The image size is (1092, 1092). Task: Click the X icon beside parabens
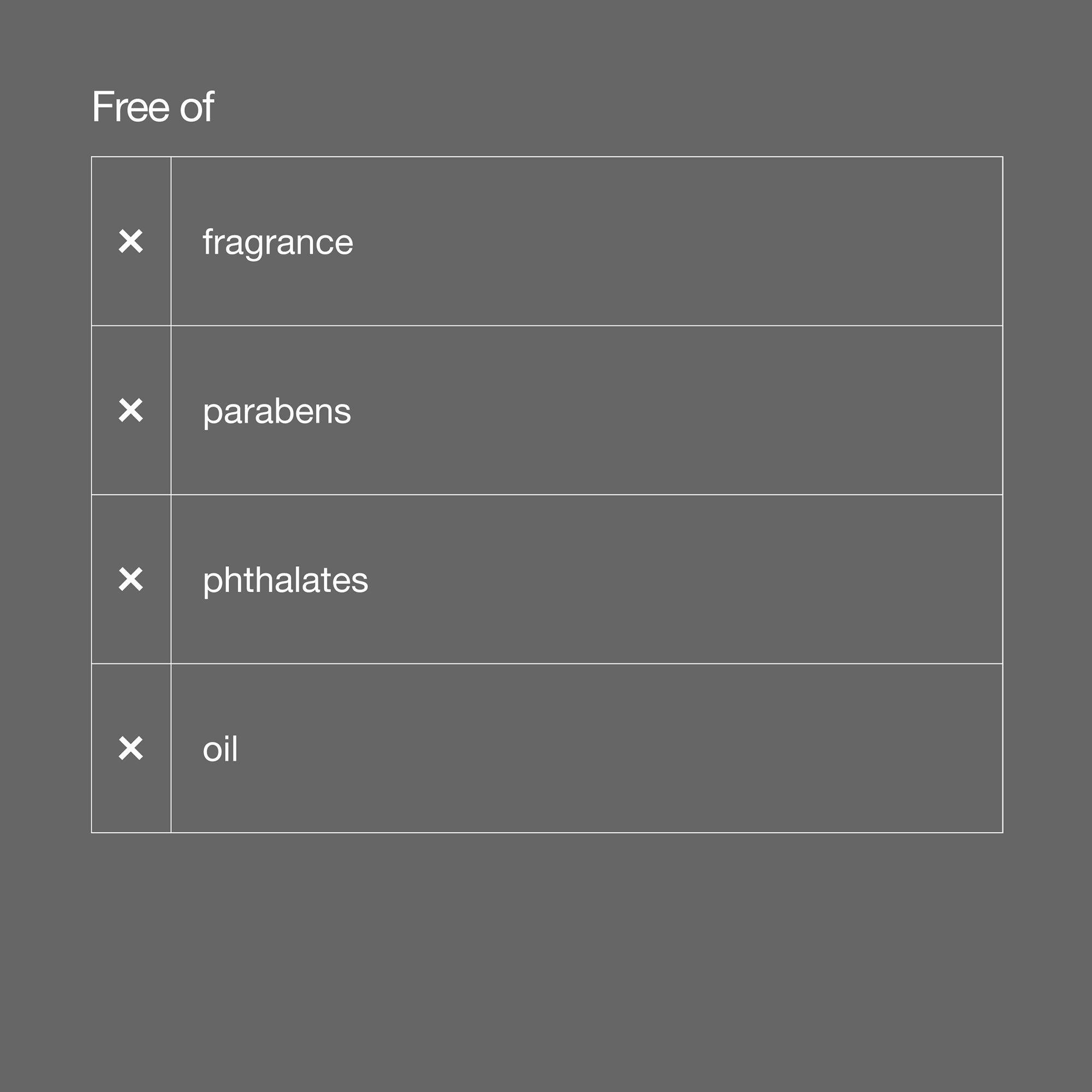pos(130,411)
